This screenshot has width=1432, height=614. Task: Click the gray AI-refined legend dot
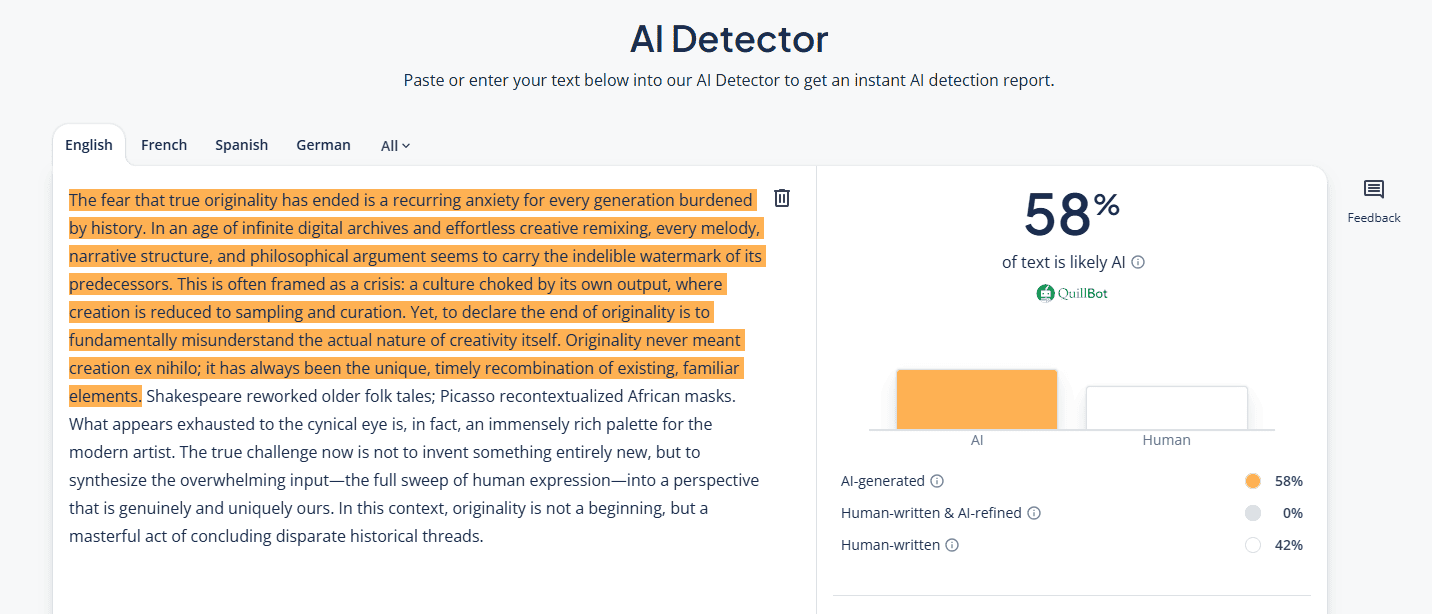[x=1253, y=513]
